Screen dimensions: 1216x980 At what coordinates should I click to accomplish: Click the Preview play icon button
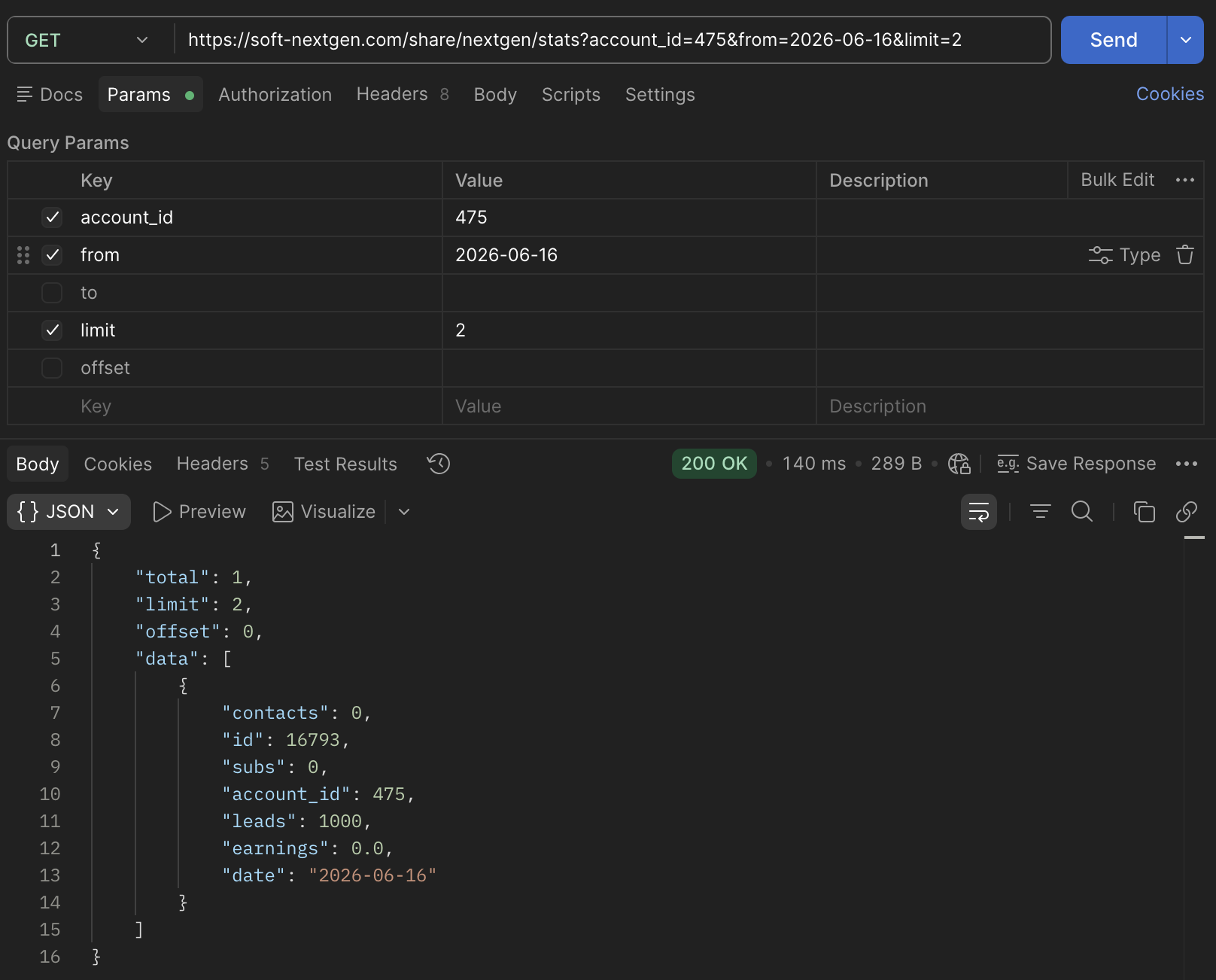tap(199, 512)
